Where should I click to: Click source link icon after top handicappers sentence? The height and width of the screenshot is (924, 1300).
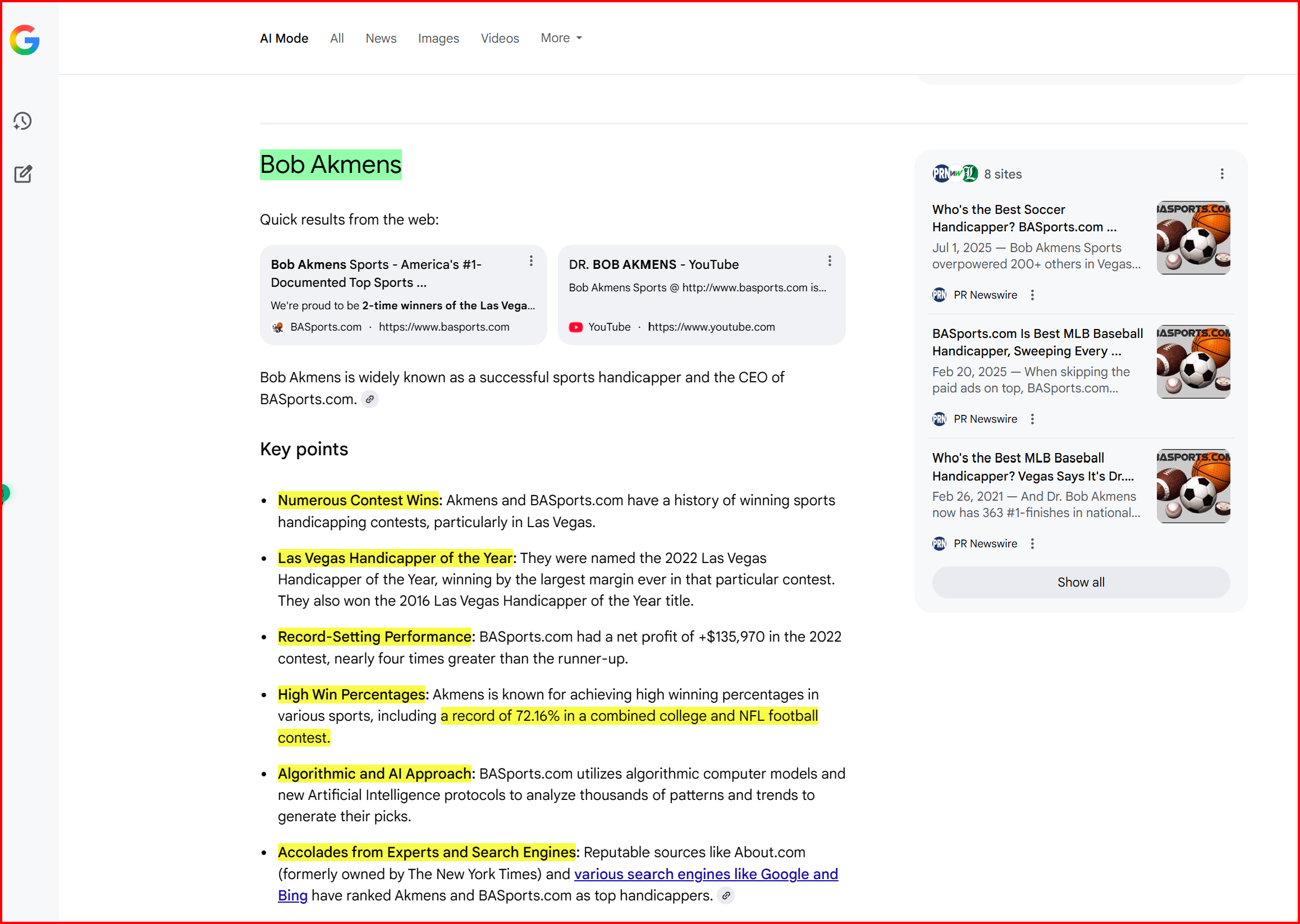pyautogui.click(x=726, y=895)
